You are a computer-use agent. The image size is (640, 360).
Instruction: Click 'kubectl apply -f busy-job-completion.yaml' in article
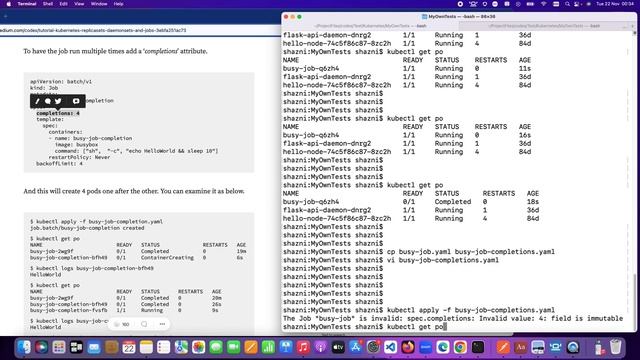pos(96,222)
